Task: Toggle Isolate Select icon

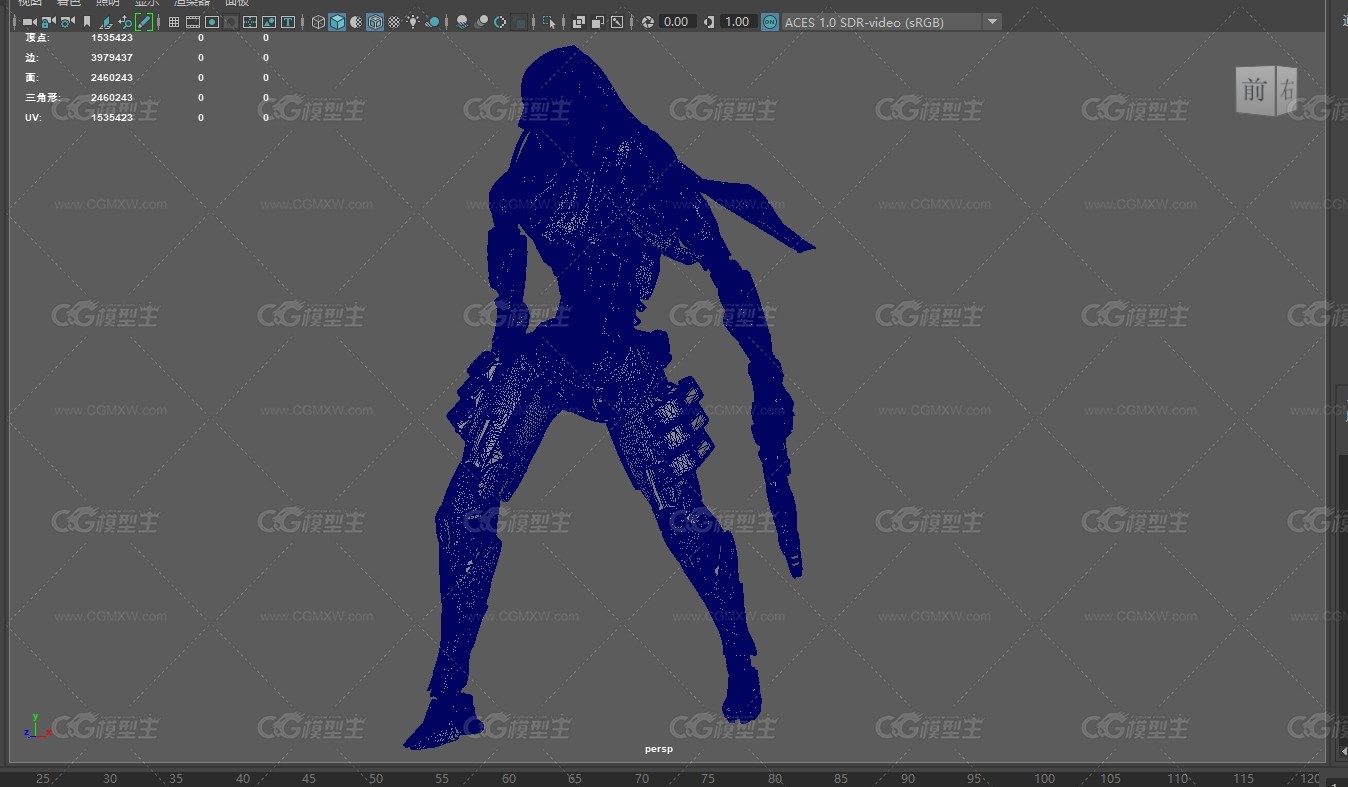Action: (549, 21)
